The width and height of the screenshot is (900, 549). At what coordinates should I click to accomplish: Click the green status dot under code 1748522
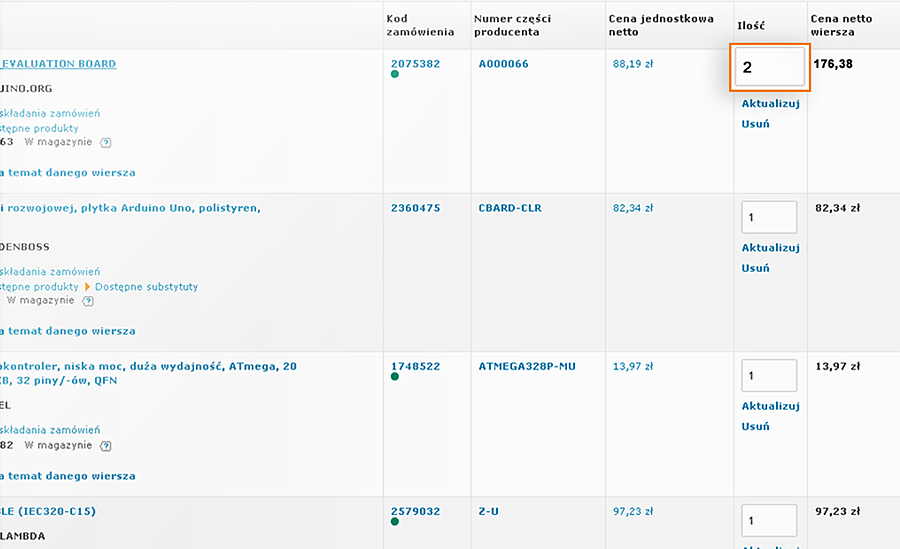tap(395, 377)
